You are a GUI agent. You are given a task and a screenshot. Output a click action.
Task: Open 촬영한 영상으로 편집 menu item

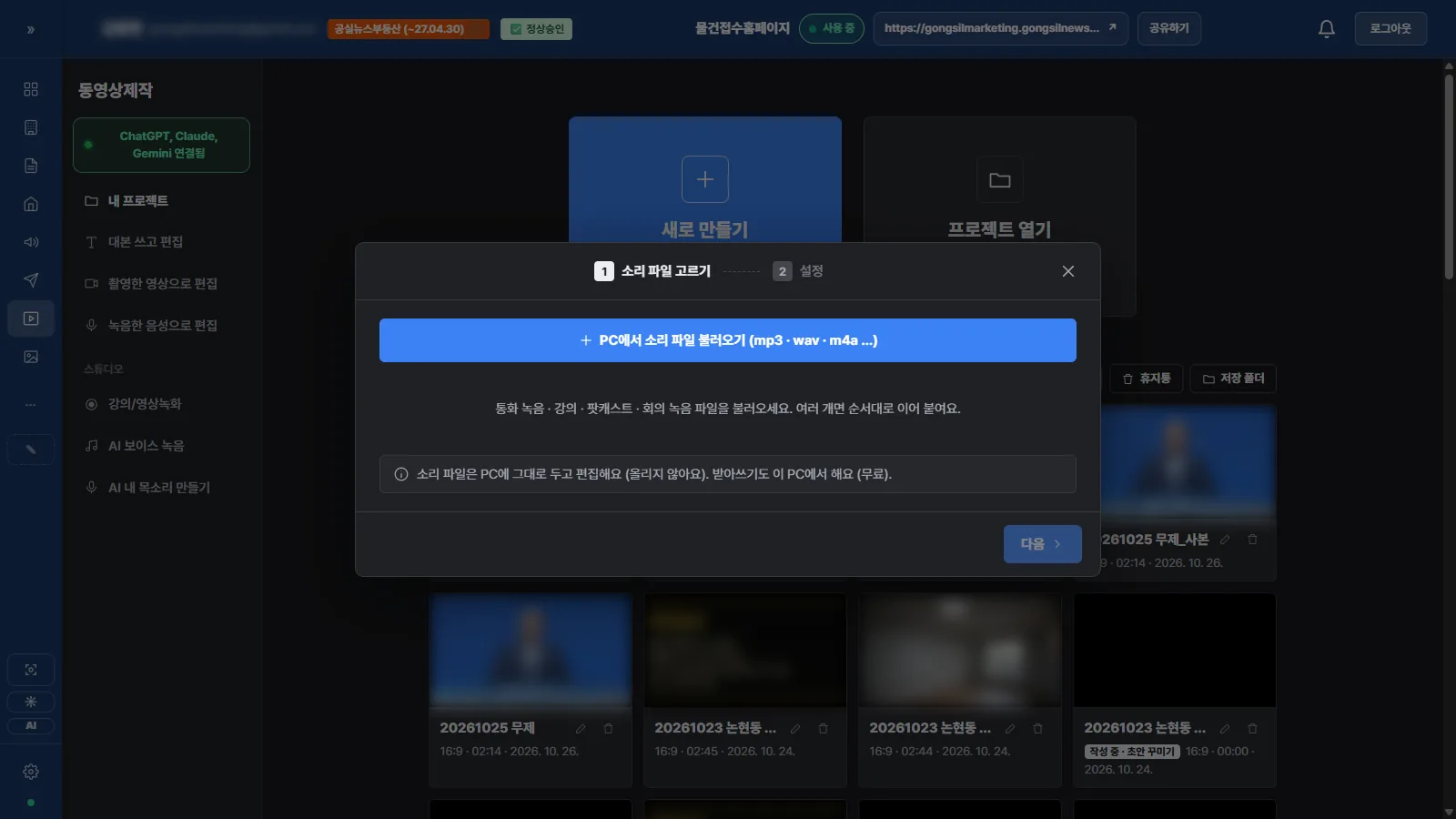[161, 284]
